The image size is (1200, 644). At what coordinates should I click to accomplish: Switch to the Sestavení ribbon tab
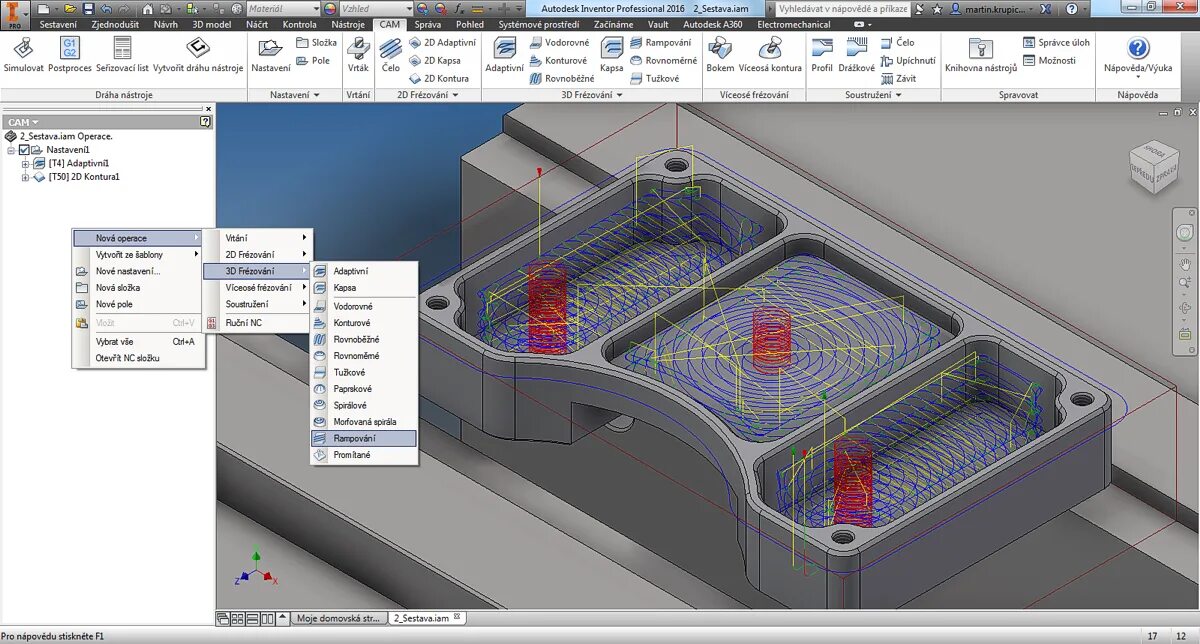click(x=58, y=24)
